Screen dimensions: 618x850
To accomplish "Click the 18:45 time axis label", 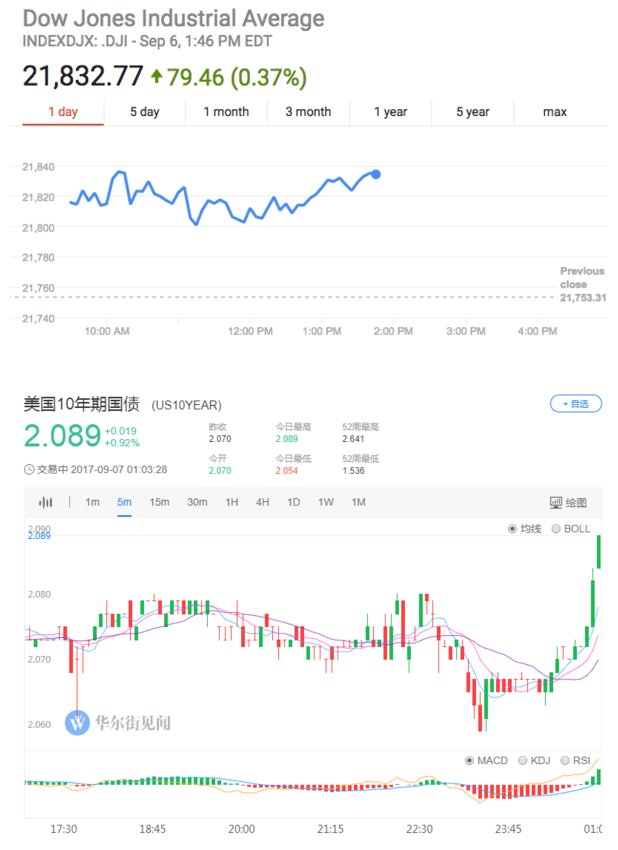I will point(152,829).
